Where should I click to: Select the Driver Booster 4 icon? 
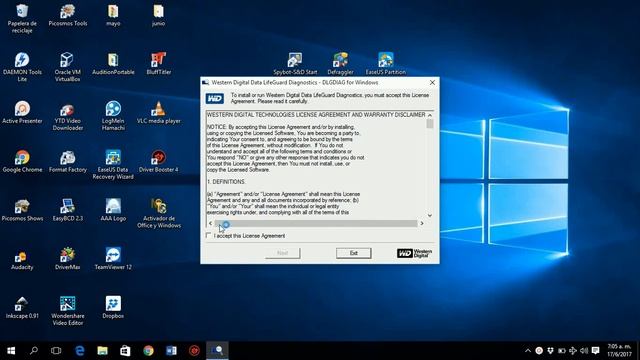(x=158, y=162)
